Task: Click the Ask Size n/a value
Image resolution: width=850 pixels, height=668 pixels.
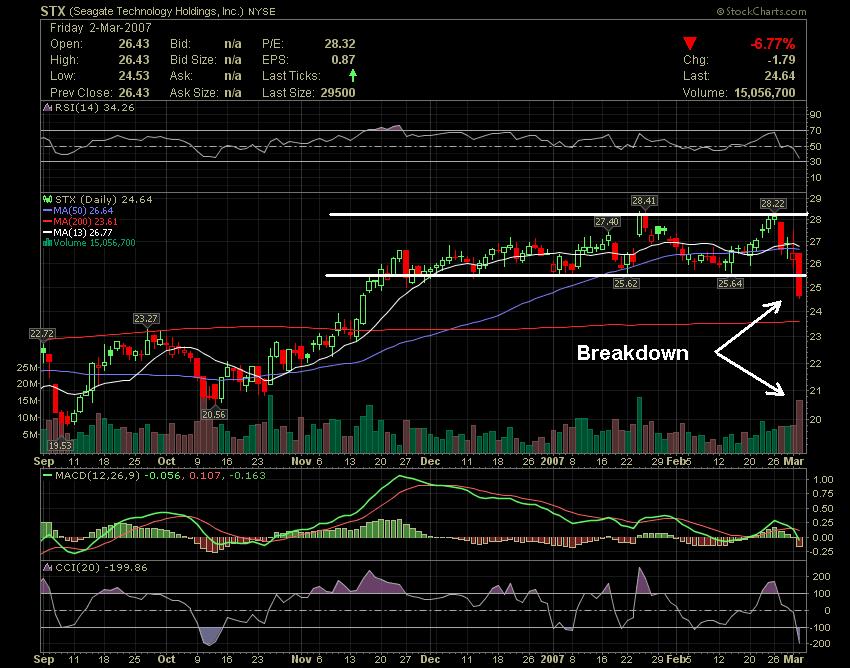Action: [x=233, y=93]
